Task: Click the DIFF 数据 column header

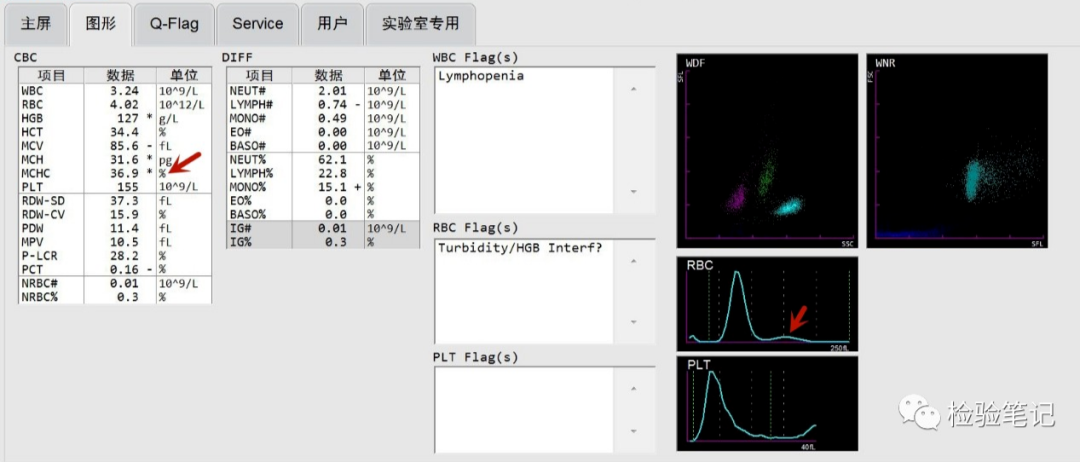Action: tap(329, 76)
